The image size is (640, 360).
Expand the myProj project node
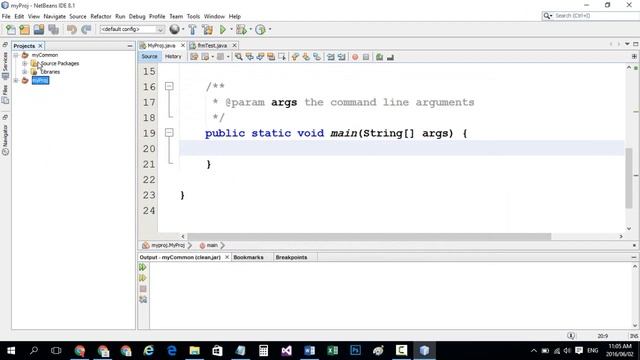pos(16,80)
